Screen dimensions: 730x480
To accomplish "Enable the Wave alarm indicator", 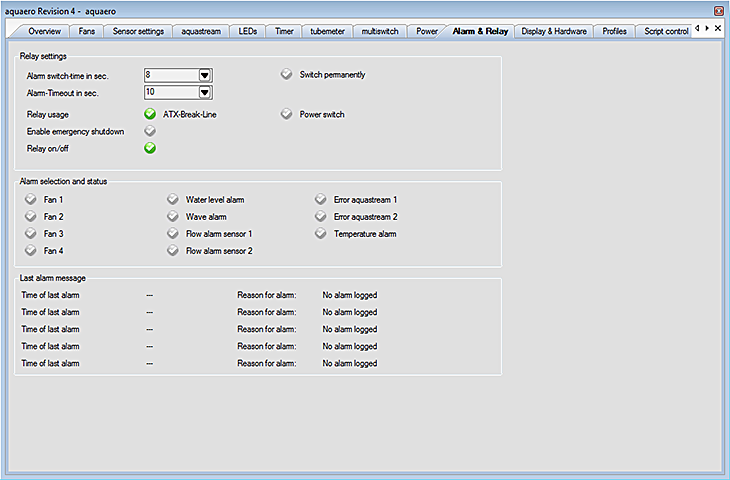I will [172, 217].
